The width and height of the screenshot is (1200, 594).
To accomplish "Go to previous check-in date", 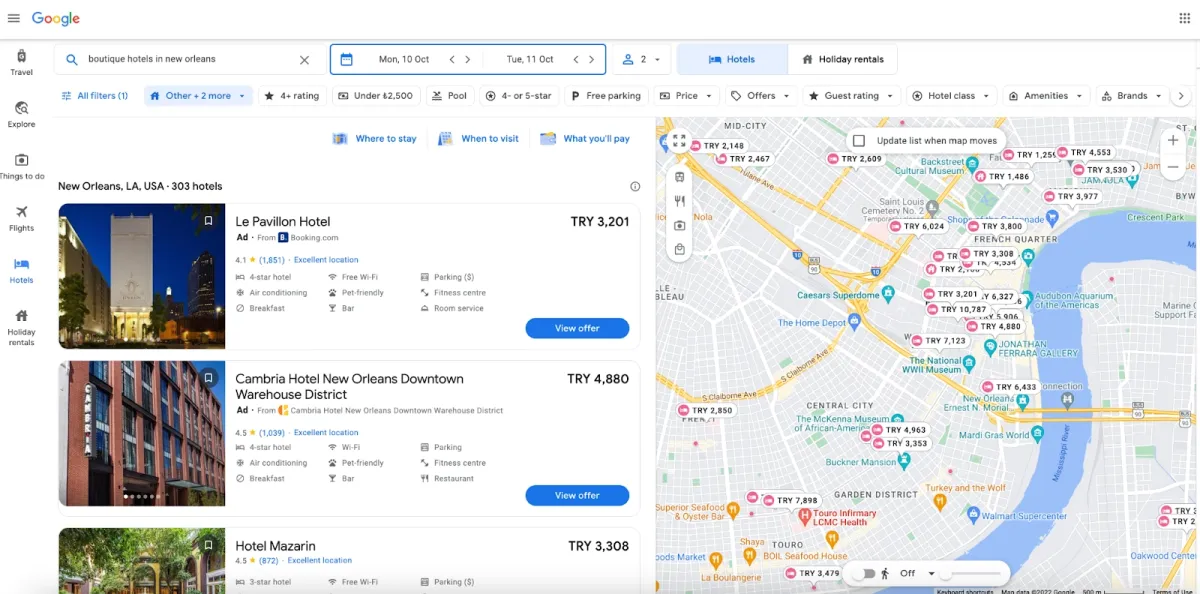I will [452, 60].
